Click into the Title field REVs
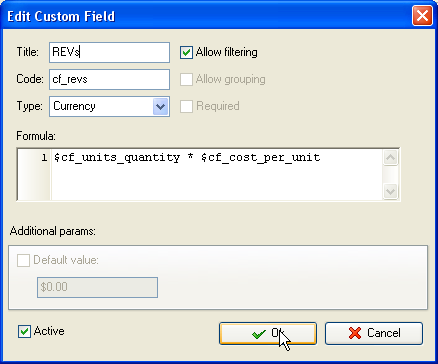 109,52
